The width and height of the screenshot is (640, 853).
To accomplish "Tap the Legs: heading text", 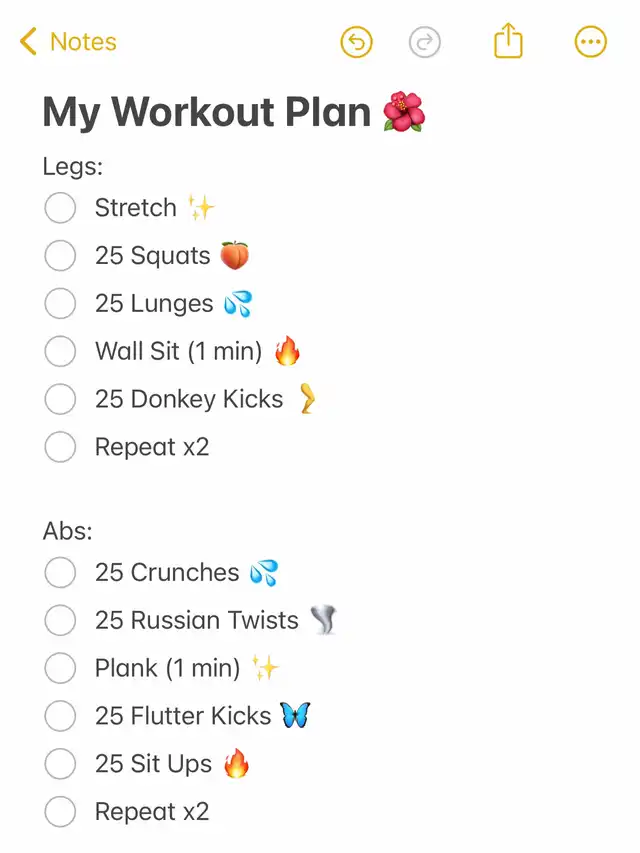I will coord(73,166).
